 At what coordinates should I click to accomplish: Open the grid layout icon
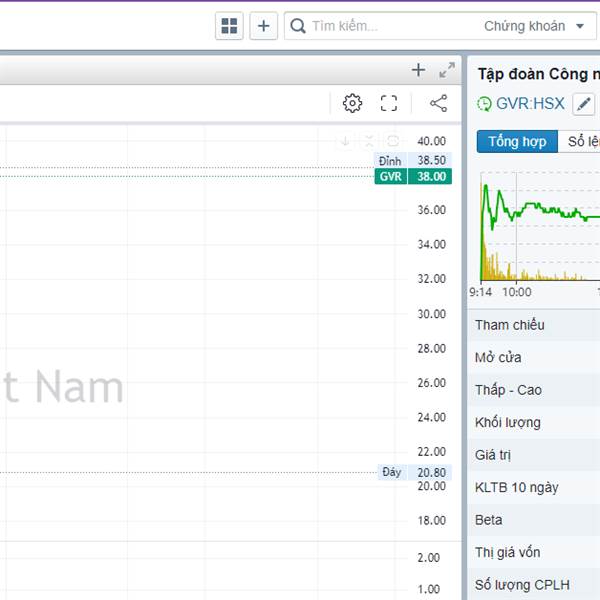pyautogui.click(x=229, y=26)
